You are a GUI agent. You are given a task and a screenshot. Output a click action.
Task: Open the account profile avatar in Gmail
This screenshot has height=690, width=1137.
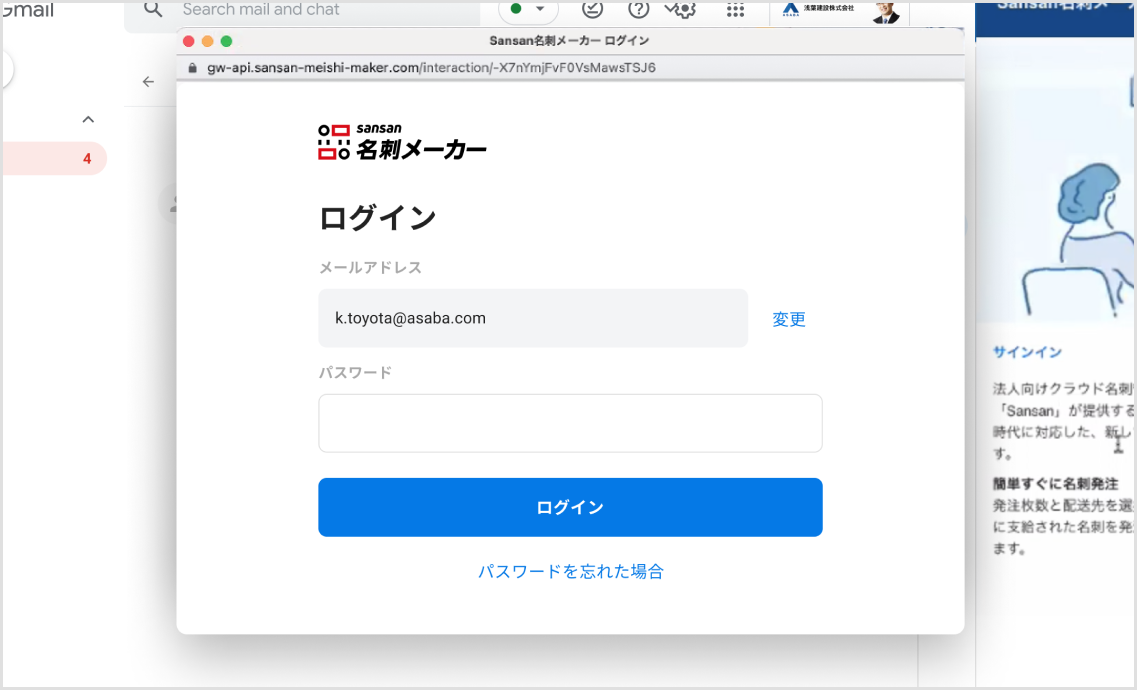[886, 11]
